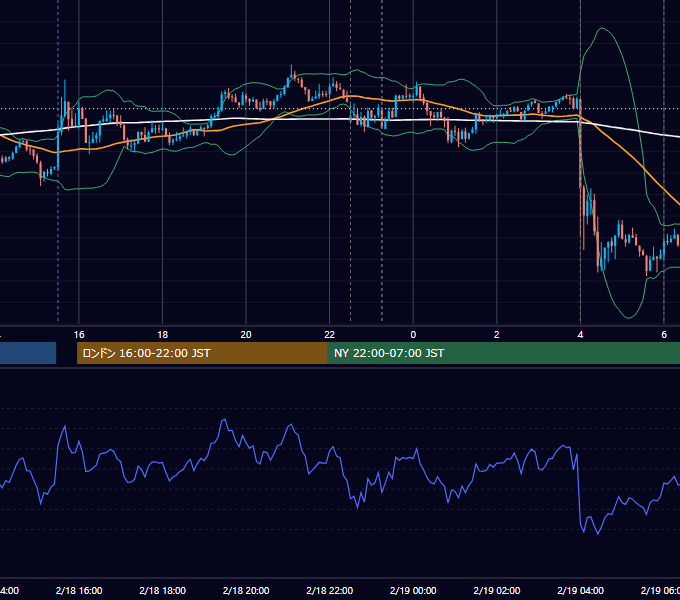Viewport: 680px width, 600px height.
Task: Click the 2/19 00:00 time label
Action: click(413, 590)
